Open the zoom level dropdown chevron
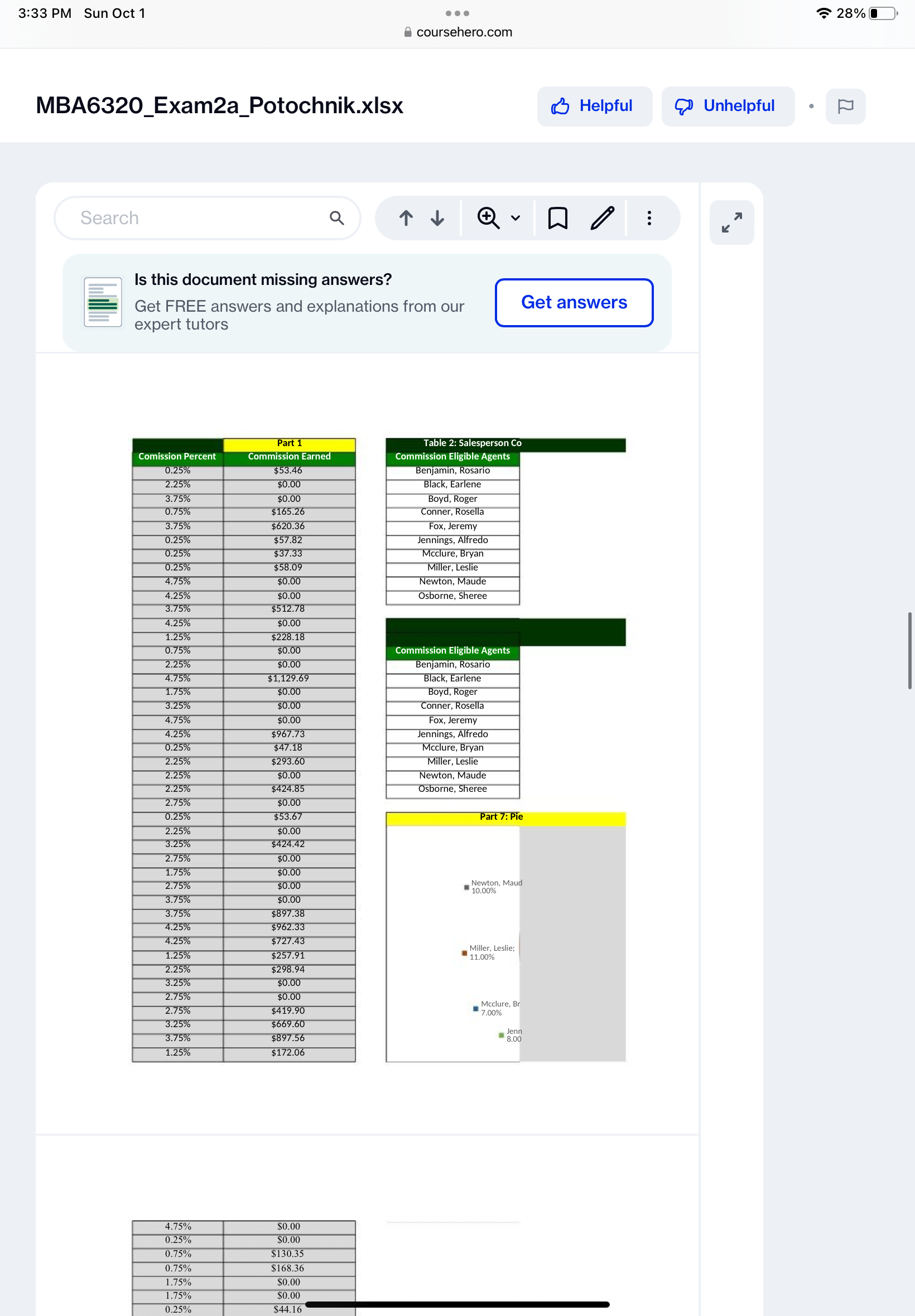The width and height of the screenshot is (915, 1316). point(516,217)
